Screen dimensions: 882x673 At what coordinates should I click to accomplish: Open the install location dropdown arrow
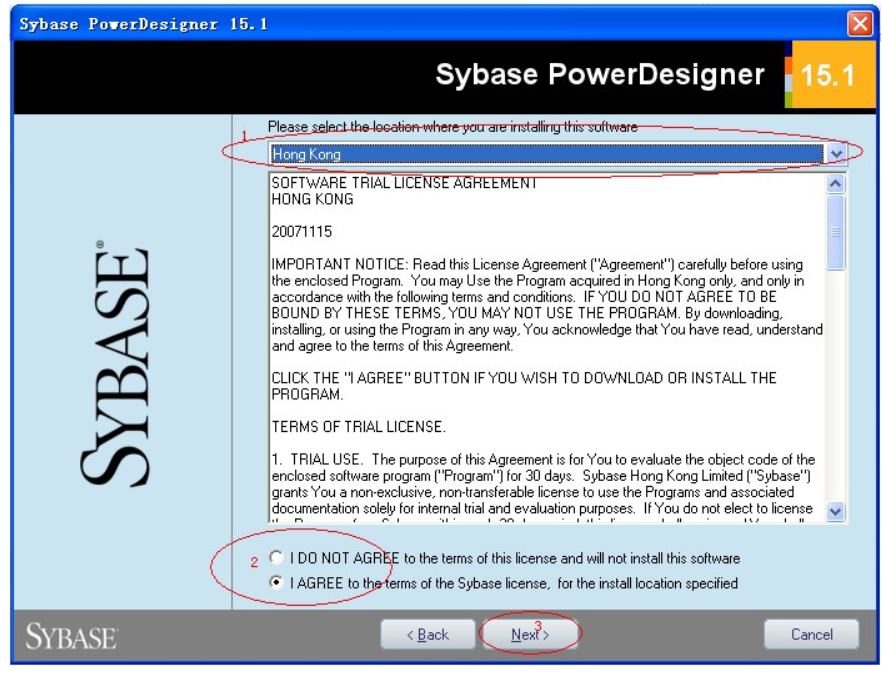pos(836,154)
